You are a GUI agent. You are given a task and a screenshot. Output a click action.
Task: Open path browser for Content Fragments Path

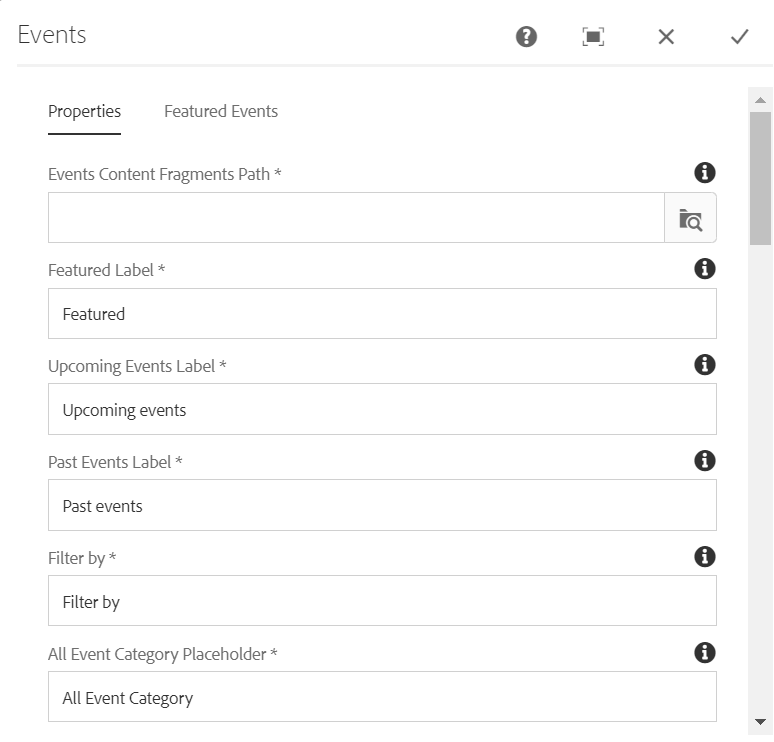691,218
